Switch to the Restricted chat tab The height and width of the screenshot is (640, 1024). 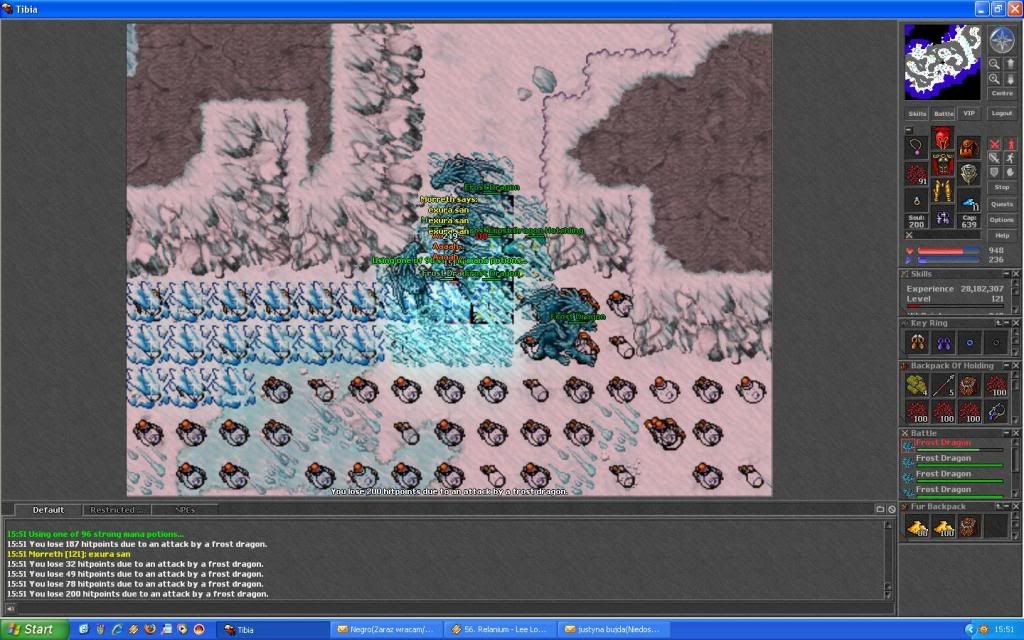[x=116, y=509]
